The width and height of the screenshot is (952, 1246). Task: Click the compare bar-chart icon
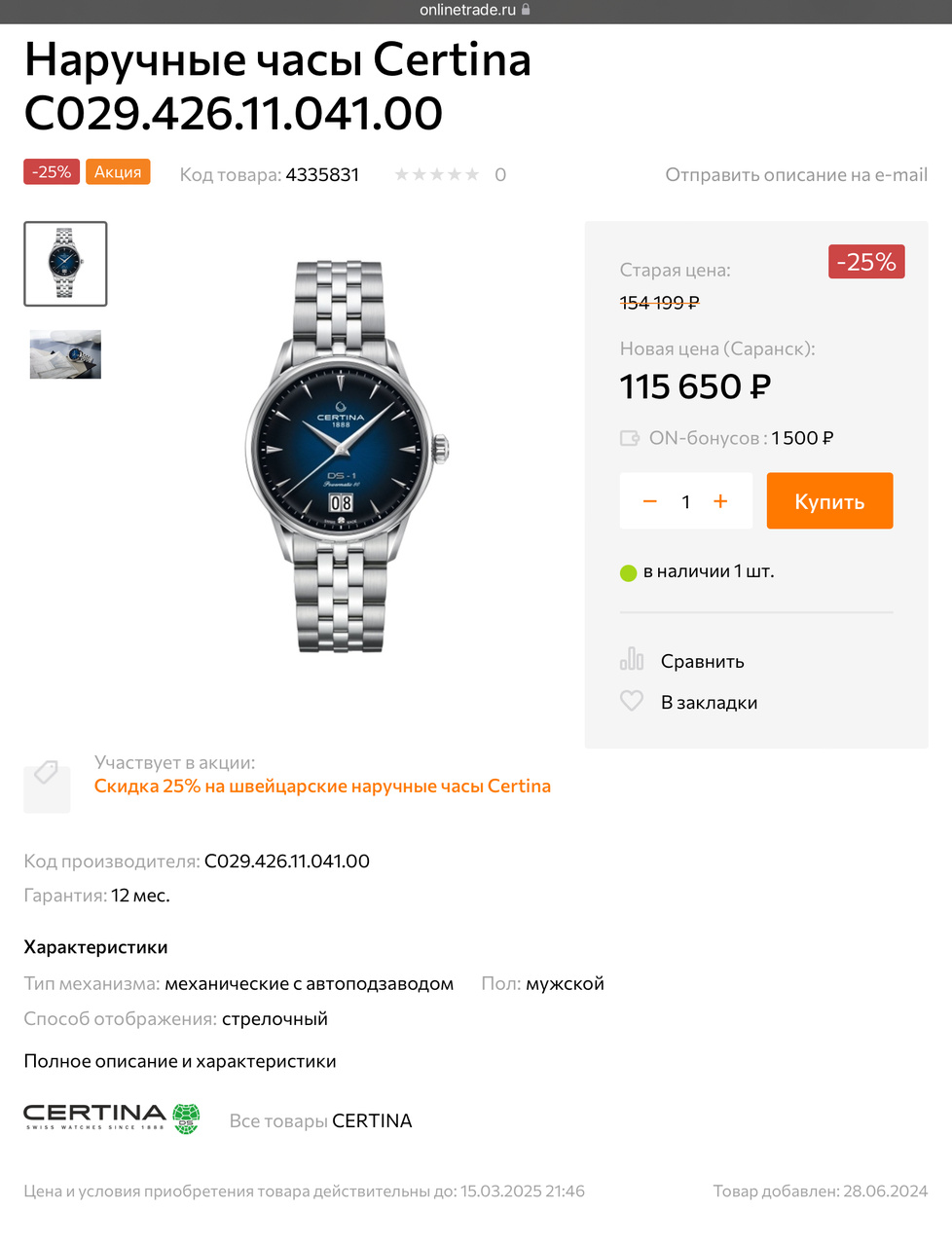coord(632,659)
